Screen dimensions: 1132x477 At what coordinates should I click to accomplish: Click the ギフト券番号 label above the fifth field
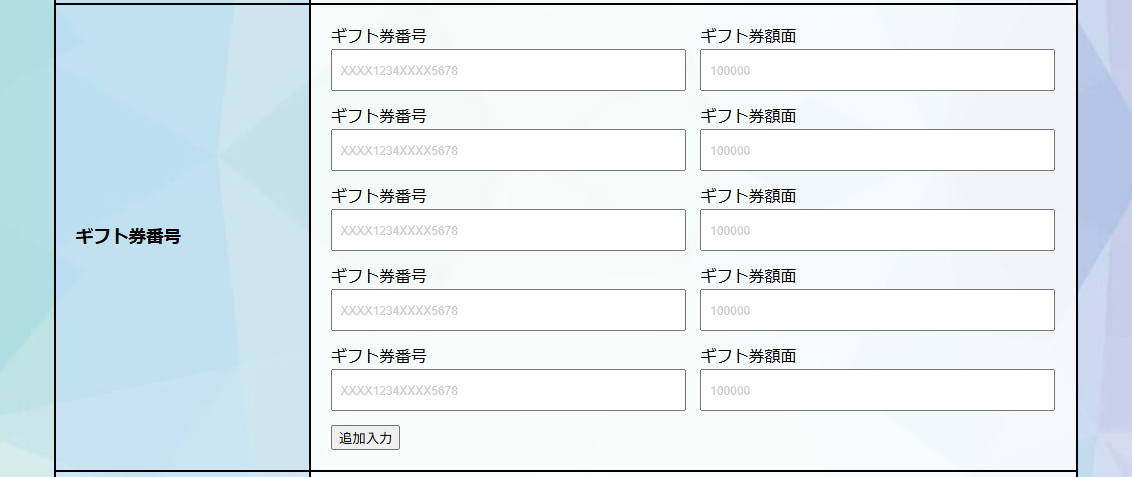(x=379, y=356)
